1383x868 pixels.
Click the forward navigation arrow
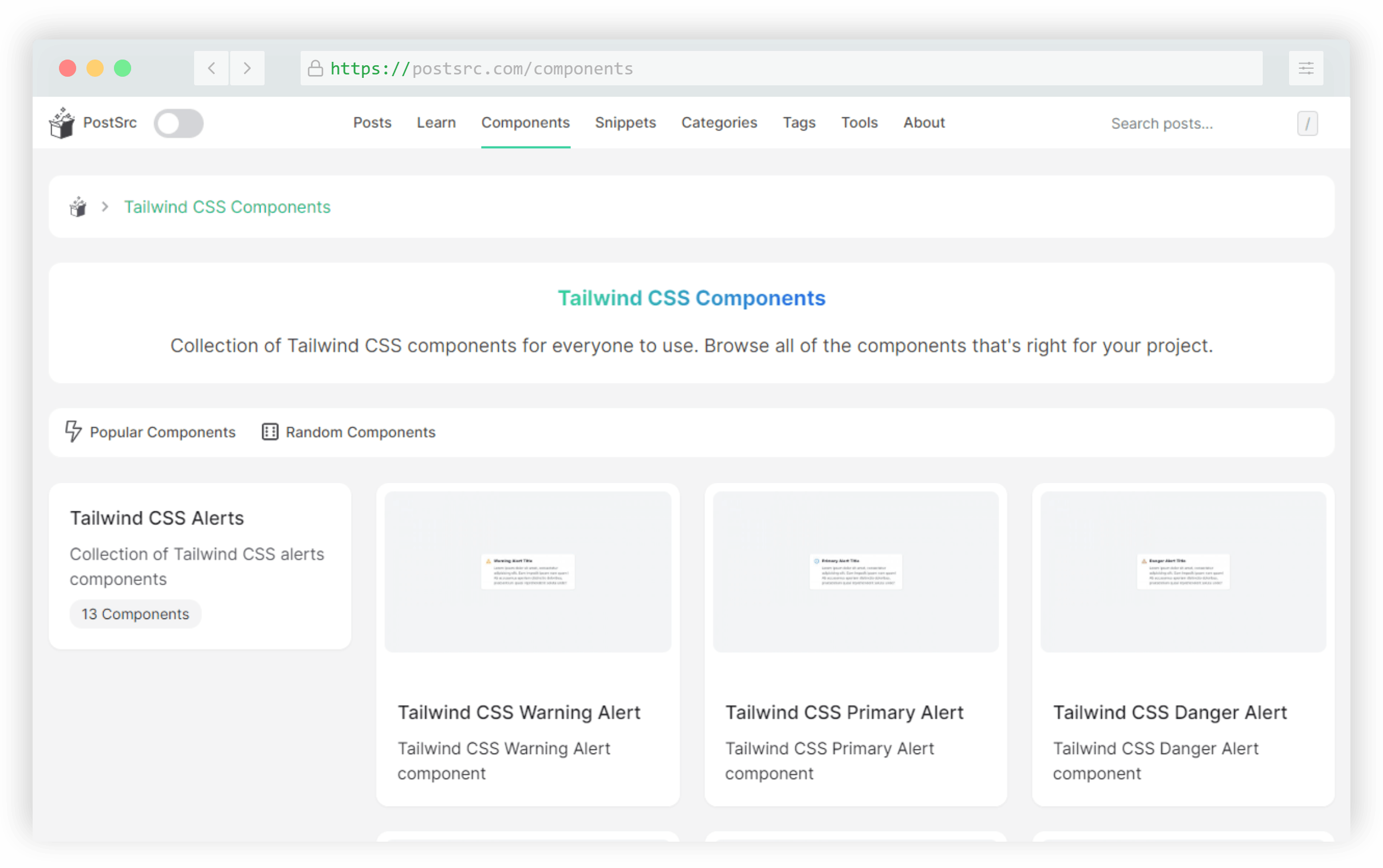(247, 68)
